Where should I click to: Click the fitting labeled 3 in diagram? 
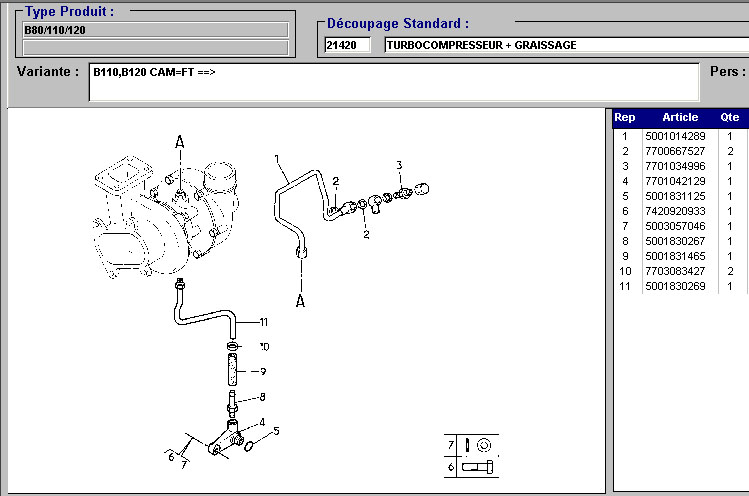(x=403, y=186)
